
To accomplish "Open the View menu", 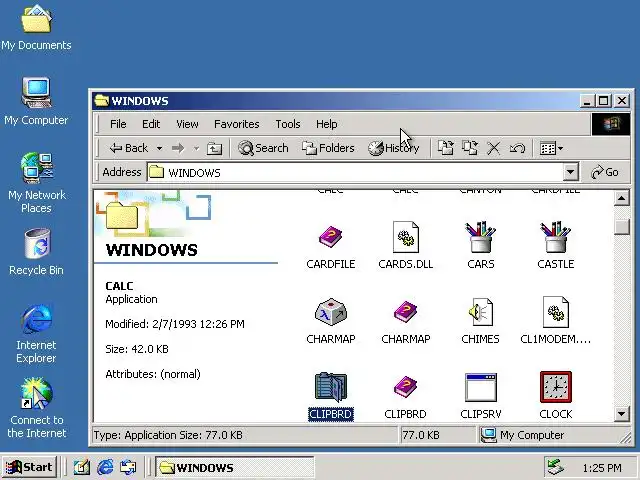I will point(187,124).
